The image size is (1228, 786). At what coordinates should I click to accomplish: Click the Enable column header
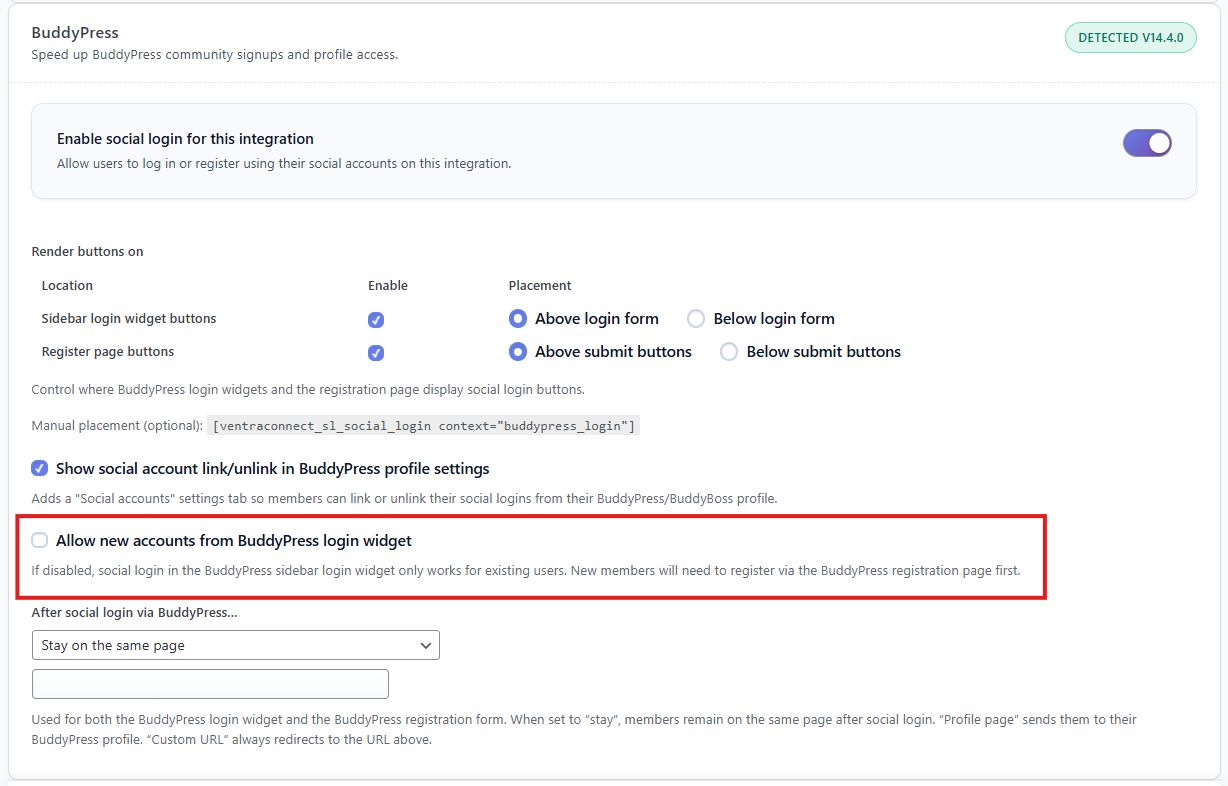coord(388,285)
